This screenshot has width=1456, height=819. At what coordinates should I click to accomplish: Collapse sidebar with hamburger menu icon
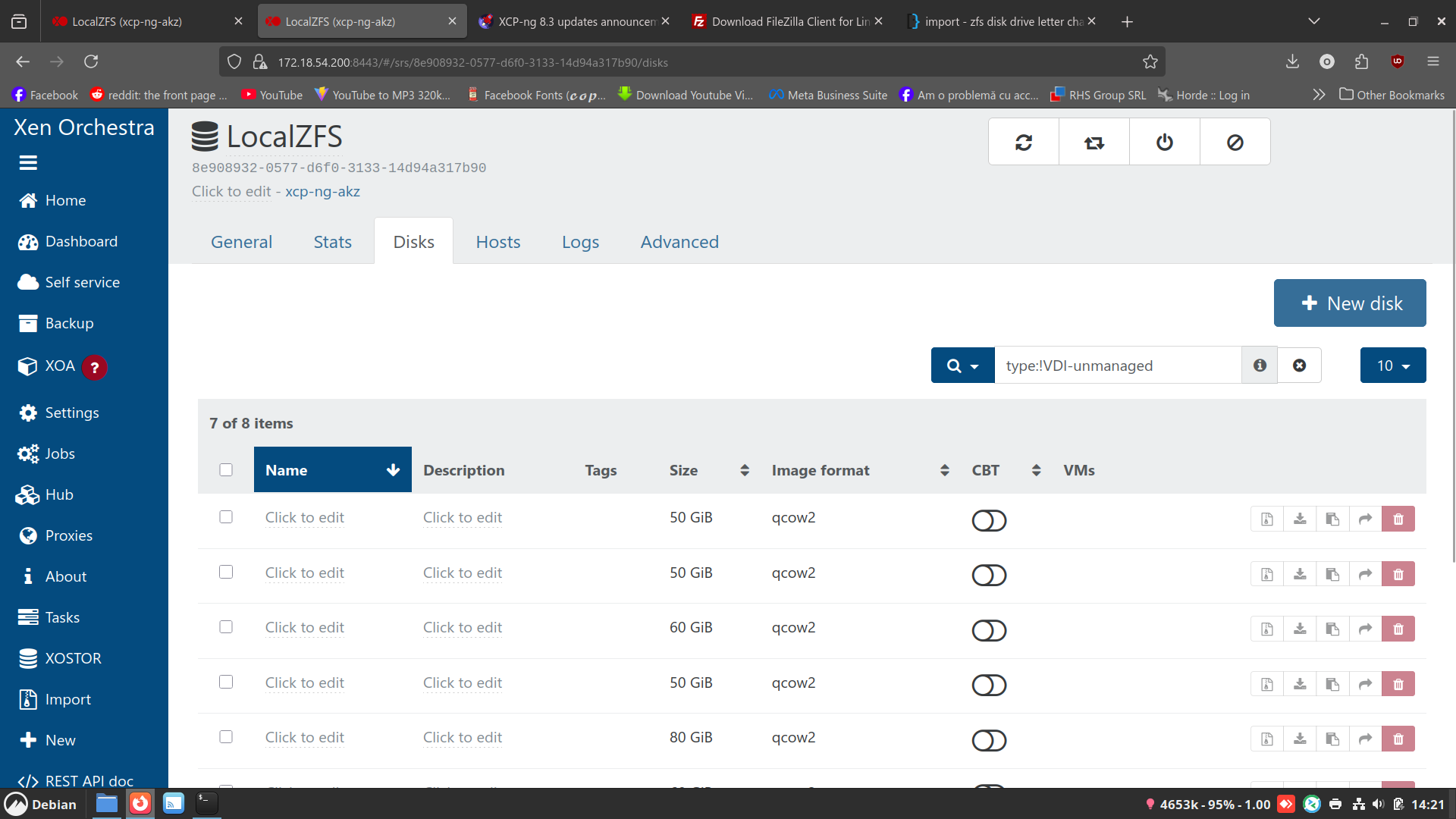click(28, 163)
